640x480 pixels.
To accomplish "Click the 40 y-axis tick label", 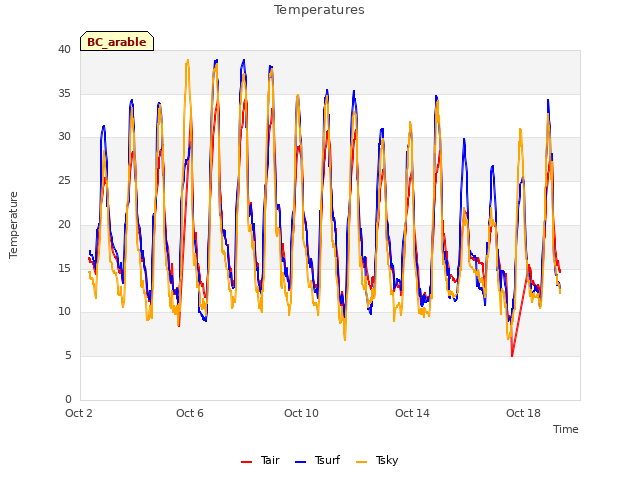I will click(64, 50).
